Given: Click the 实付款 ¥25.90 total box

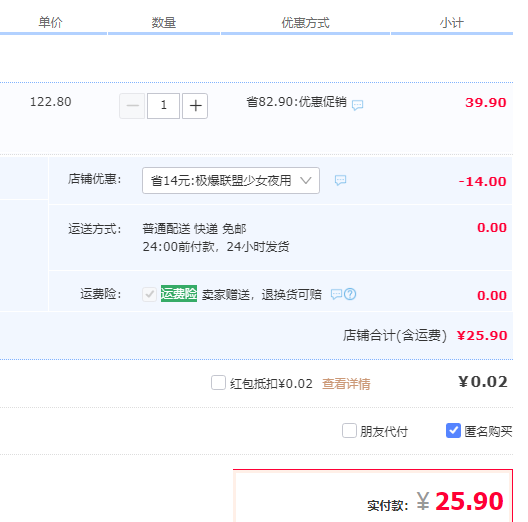Looking at the screenshot, I should point(373,496).
